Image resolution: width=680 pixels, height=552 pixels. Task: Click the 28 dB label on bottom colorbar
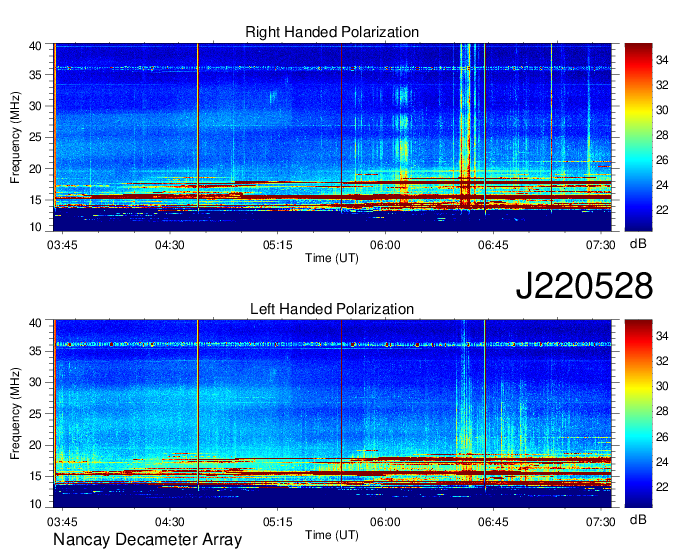(662, 412)
